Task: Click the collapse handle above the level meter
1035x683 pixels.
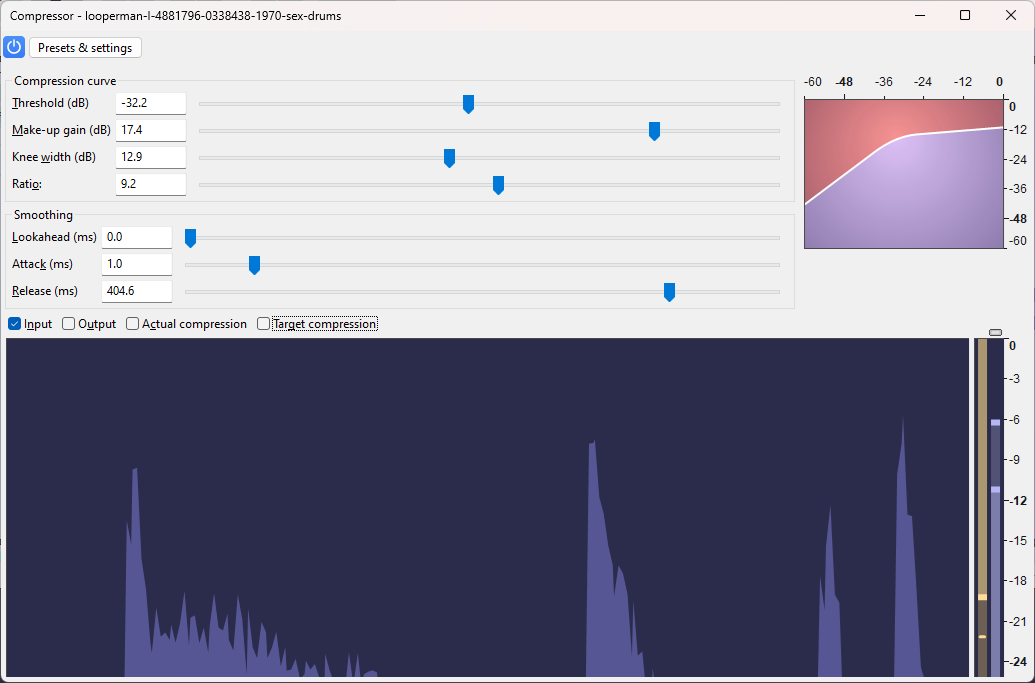Action: click(x=995, y=331)
